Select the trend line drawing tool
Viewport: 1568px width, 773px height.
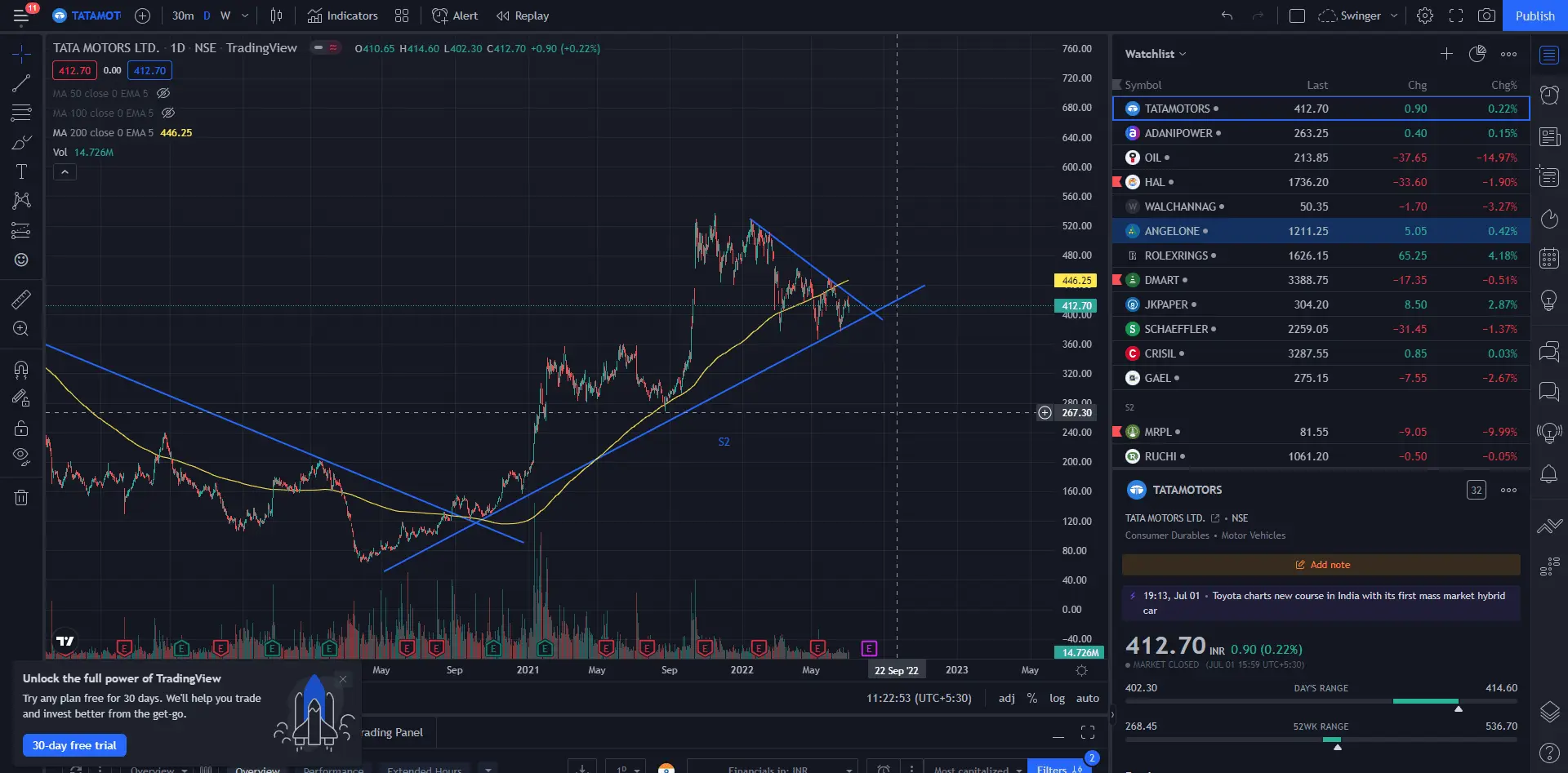click(21, 83)
